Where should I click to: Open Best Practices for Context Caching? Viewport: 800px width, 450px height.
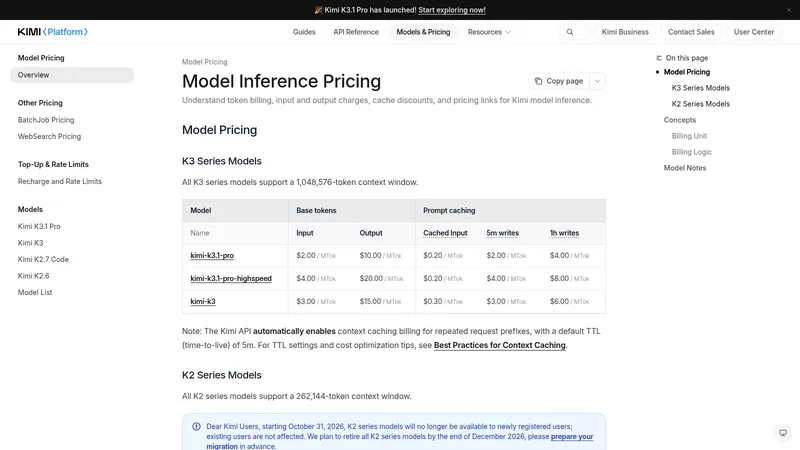click(x=499, y=345)
